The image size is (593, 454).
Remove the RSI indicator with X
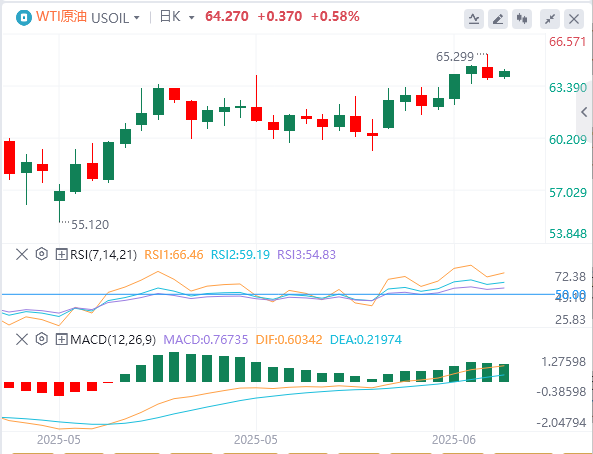click(x=22, y=254)
